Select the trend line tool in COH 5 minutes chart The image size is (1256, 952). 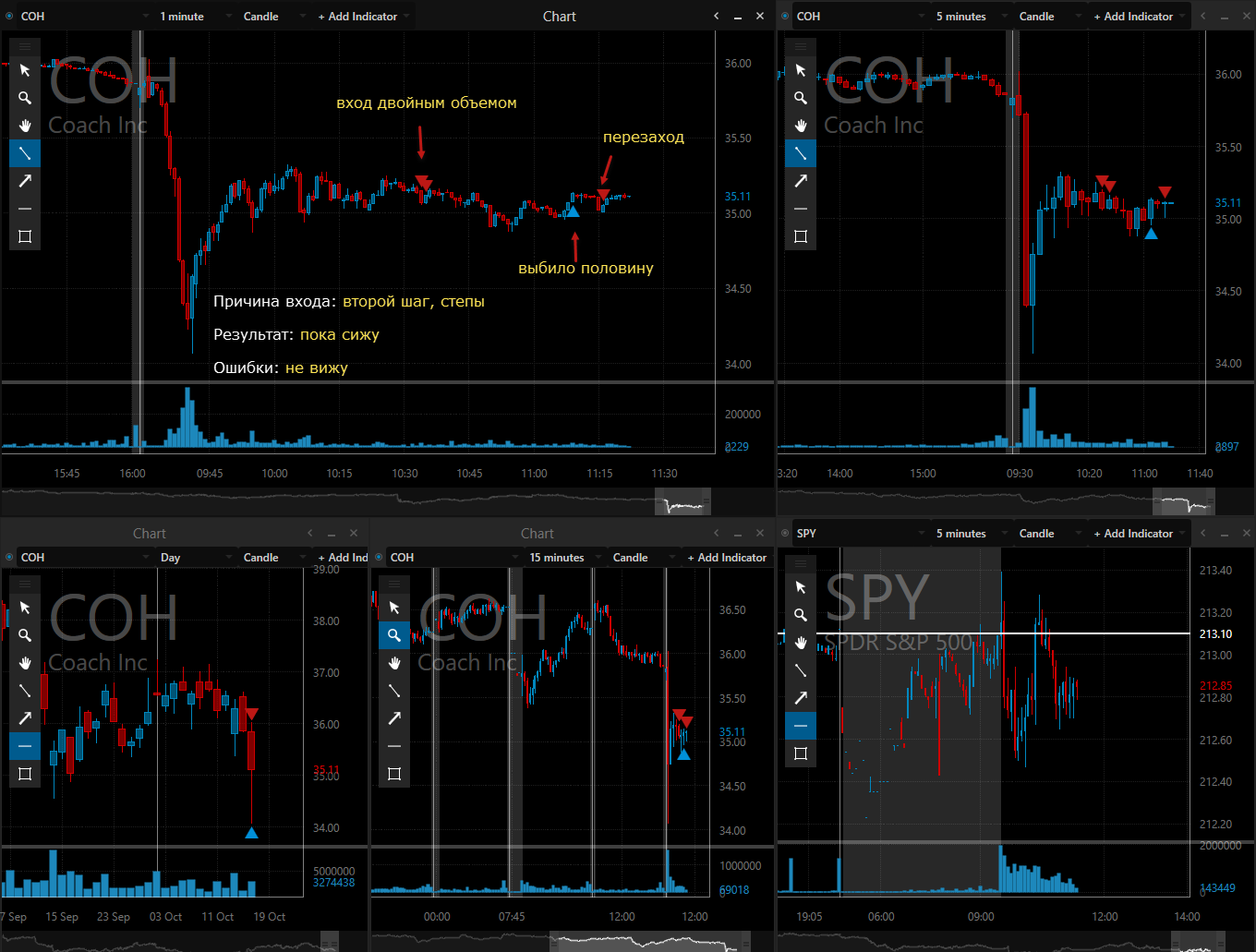point(801,153)
